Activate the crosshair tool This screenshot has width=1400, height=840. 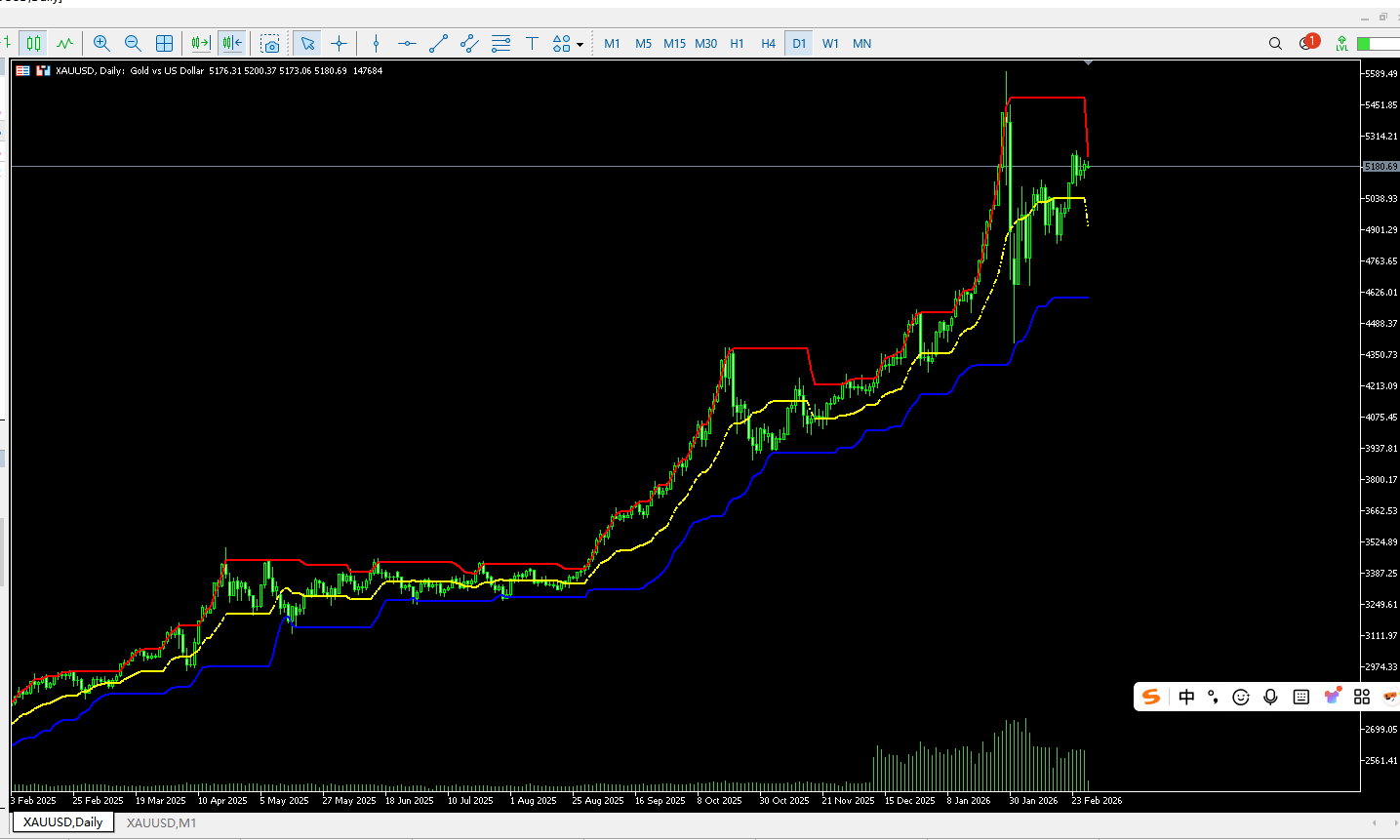pyautogui.click(x=339, y=43)
